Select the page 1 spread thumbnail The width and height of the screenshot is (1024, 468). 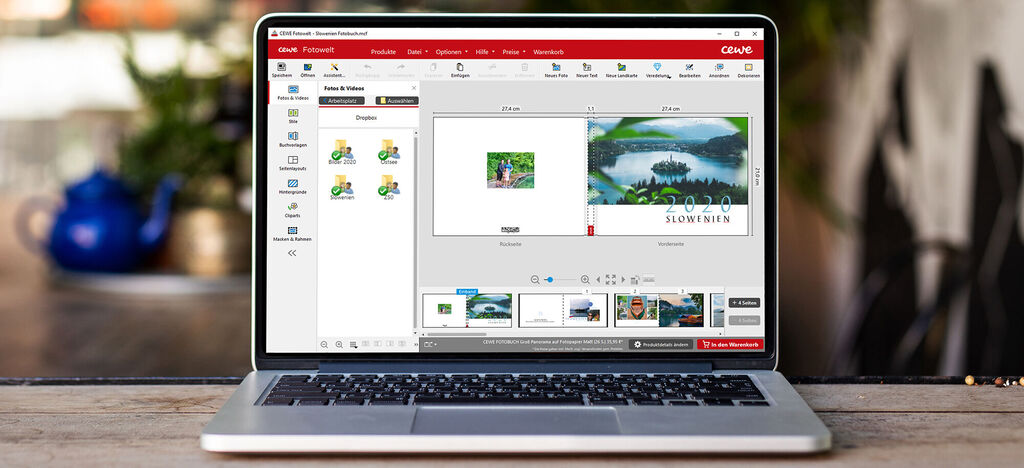click(x=563, y=310)
